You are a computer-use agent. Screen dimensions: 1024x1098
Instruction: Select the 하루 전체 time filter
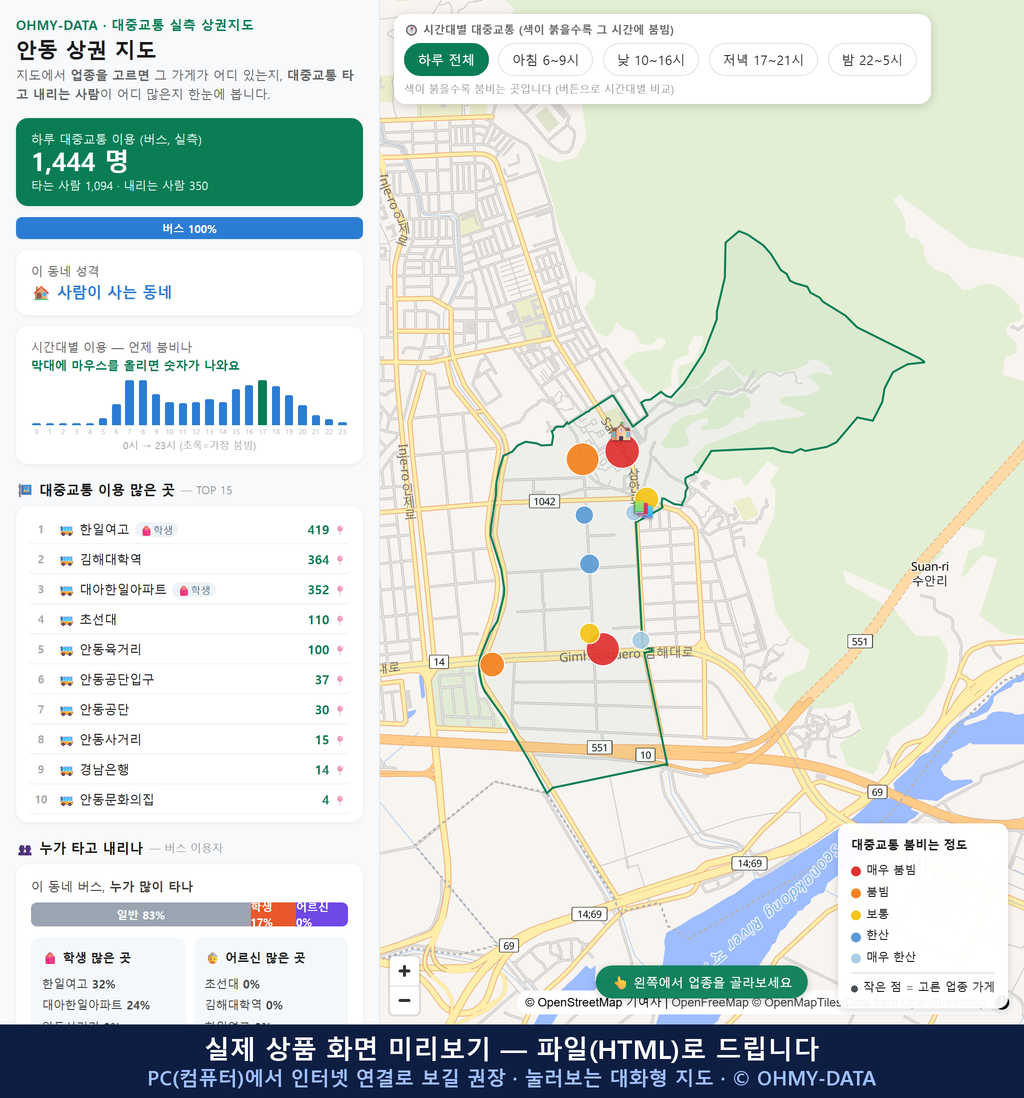(x=446, y=60)
